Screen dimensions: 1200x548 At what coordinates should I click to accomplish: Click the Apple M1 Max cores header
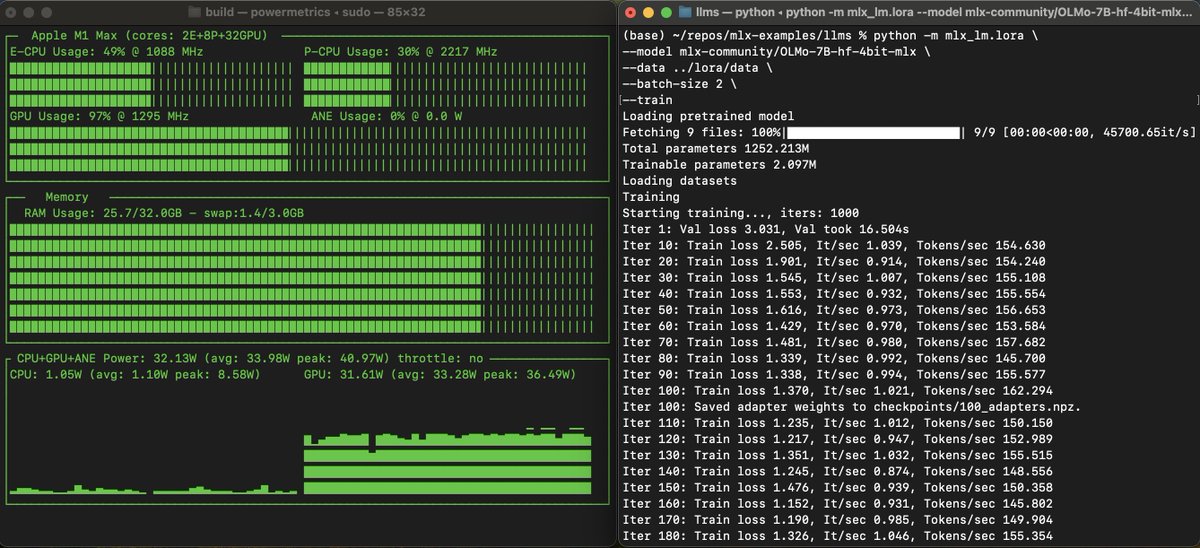point(150,35)
